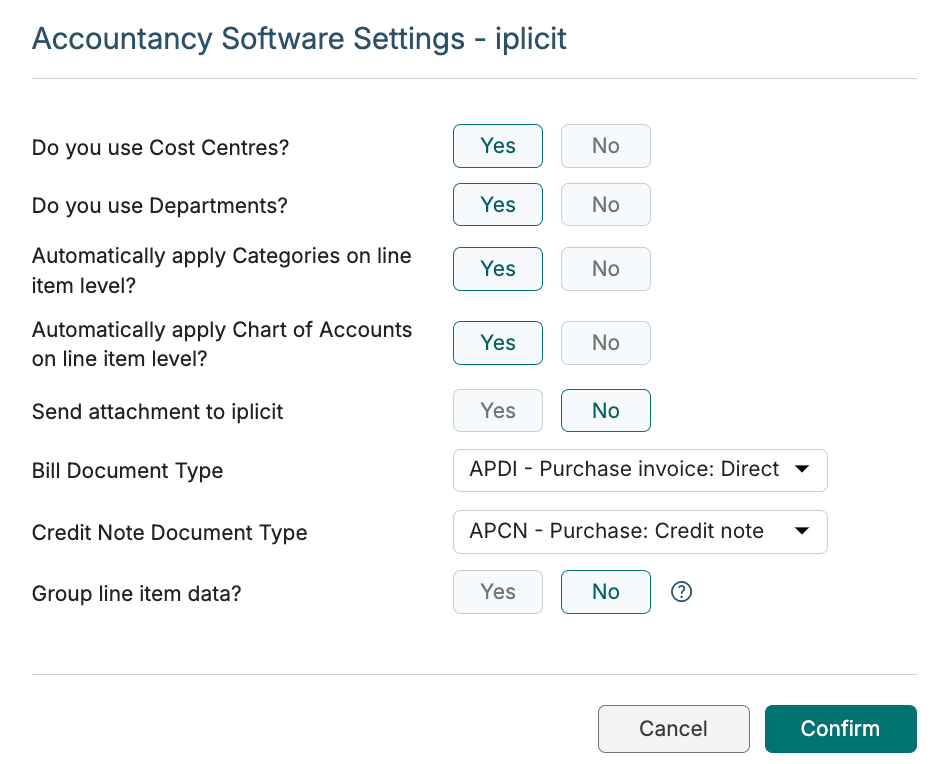Choose Yes for Departments
The width and height of the screenshot is (952, 764).
pos(498,205)
